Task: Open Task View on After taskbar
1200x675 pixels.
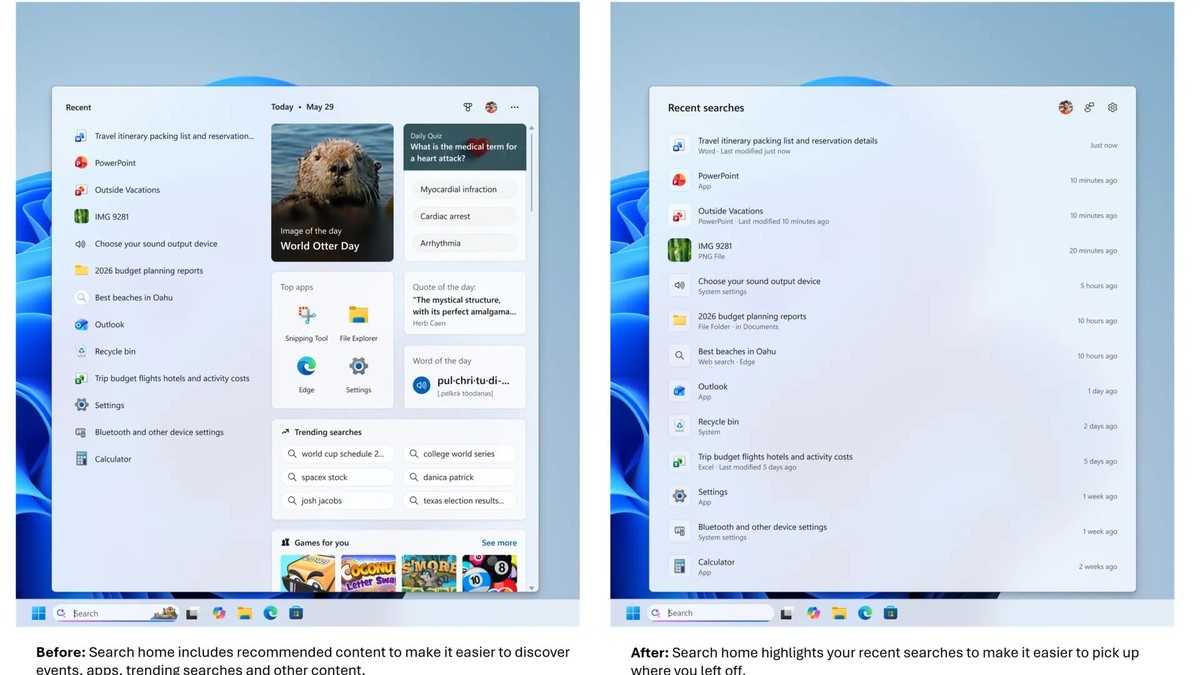Action: tap(787, 613)
